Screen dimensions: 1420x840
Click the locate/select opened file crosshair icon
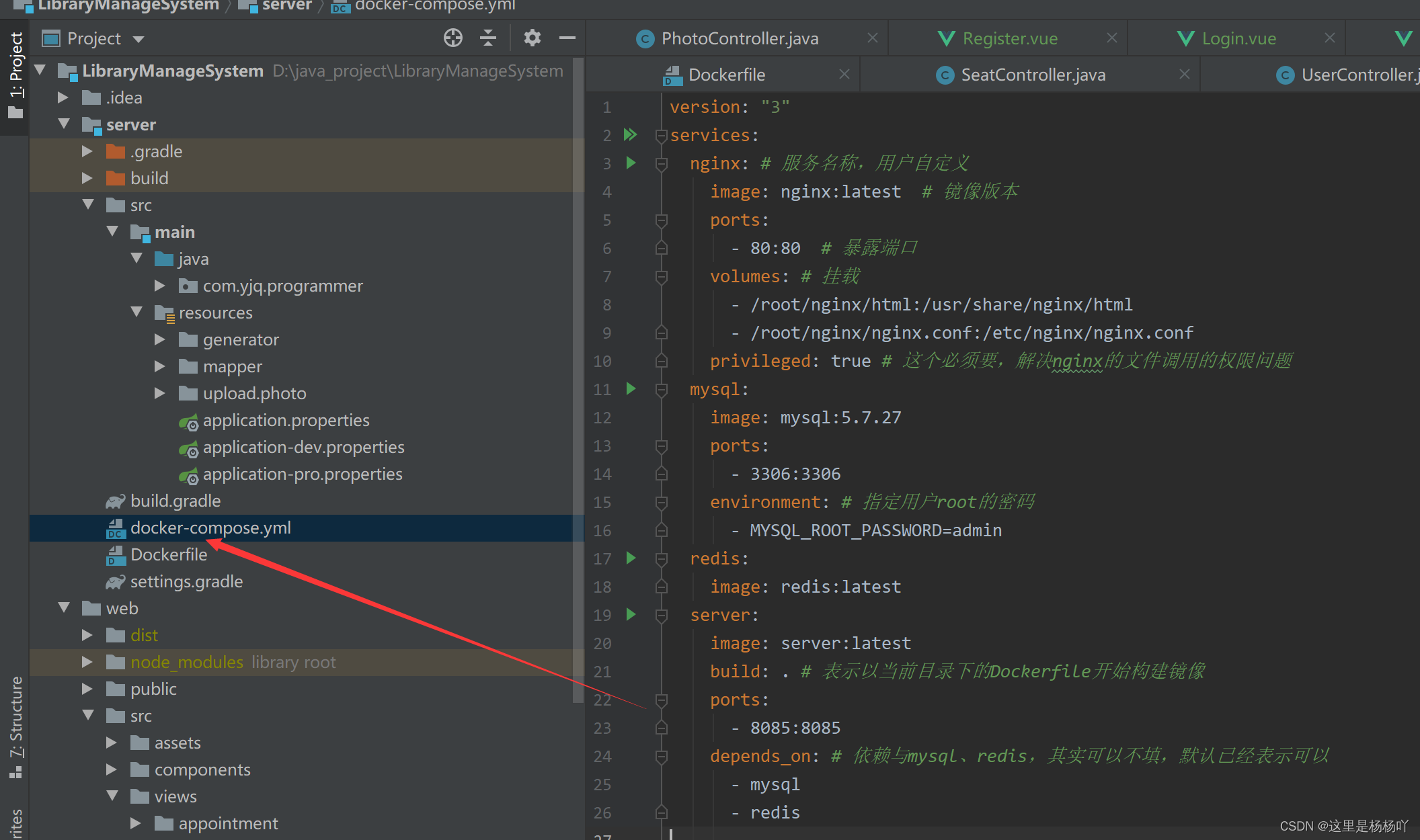452,38
